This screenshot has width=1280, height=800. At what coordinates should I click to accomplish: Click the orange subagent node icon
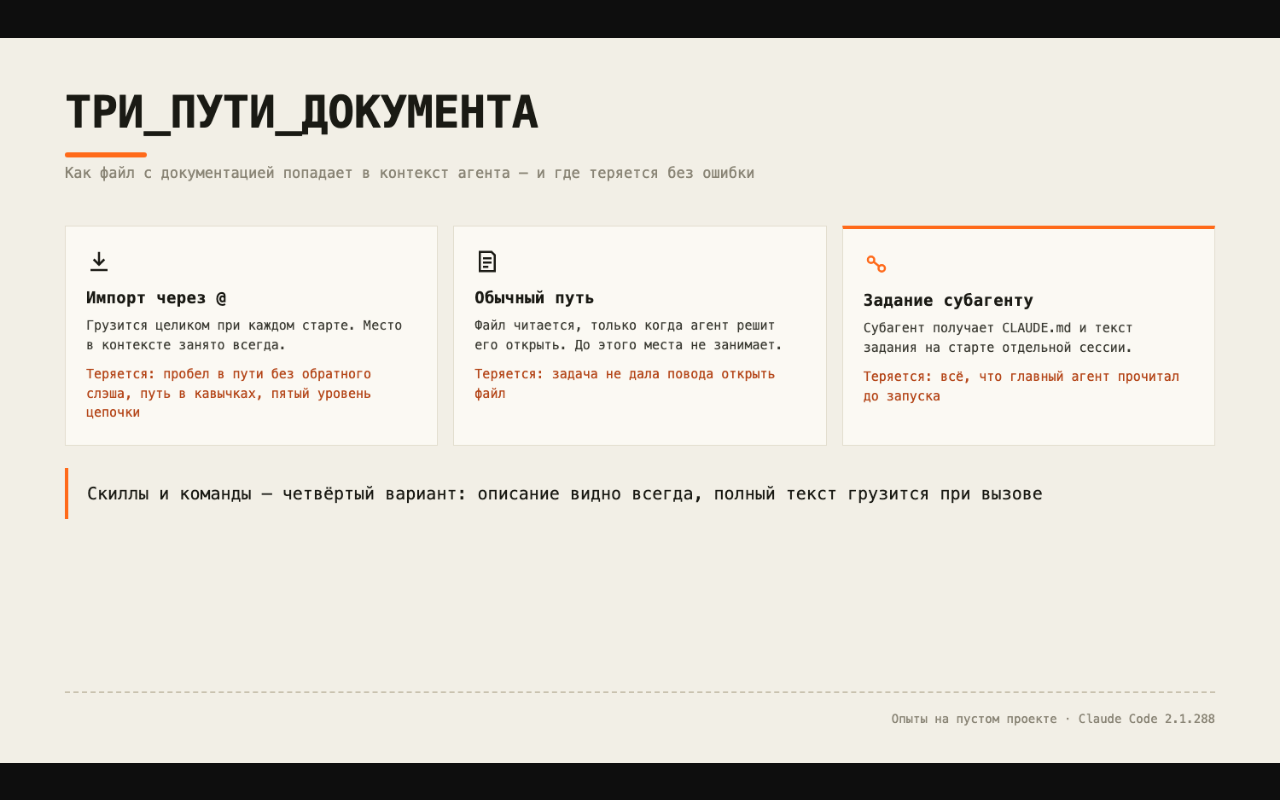click(875, 264)
